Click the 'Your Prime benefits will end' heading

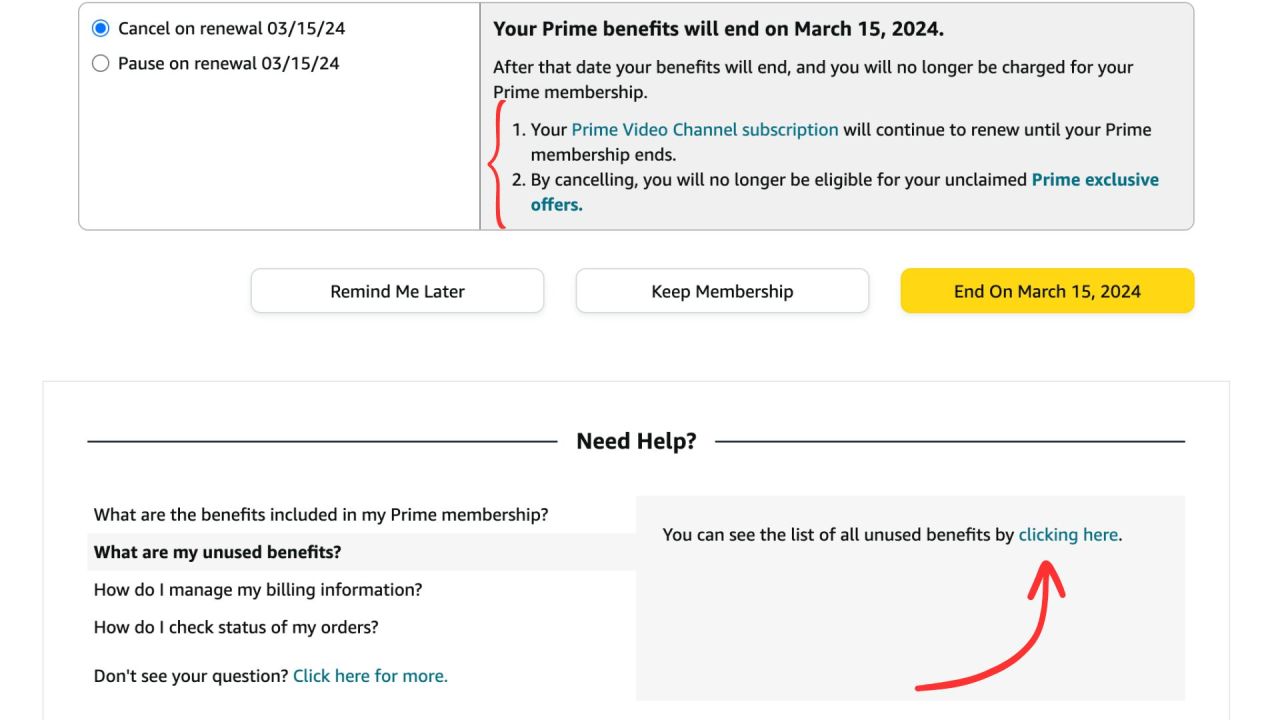pos(718,29)
